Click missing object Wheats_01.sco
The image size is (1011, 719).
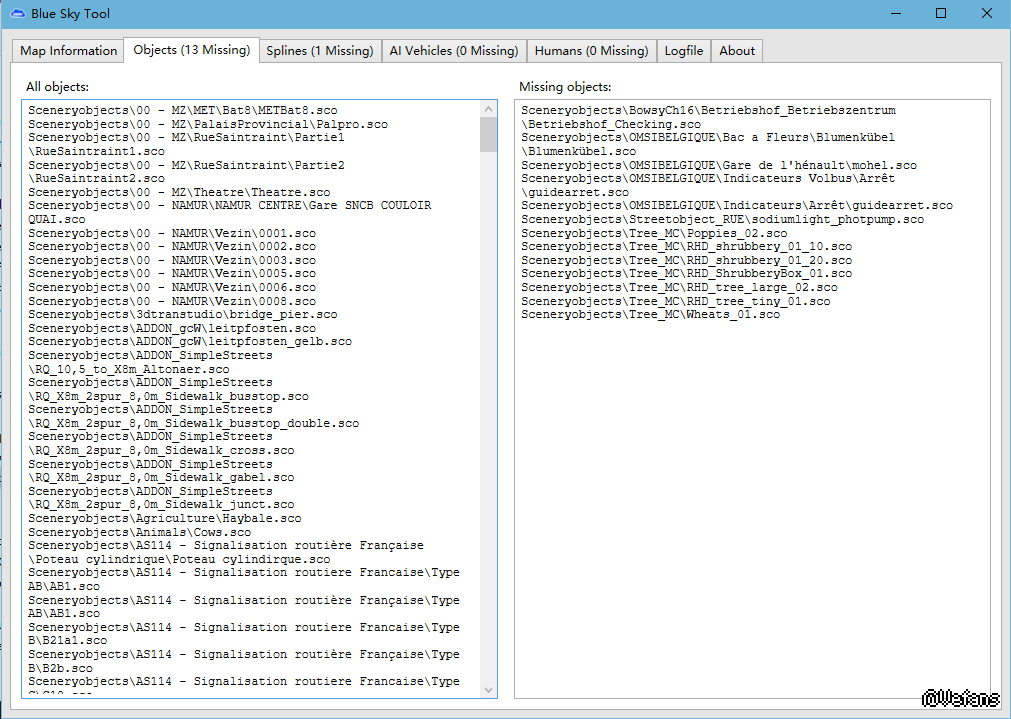coord(650,314)
